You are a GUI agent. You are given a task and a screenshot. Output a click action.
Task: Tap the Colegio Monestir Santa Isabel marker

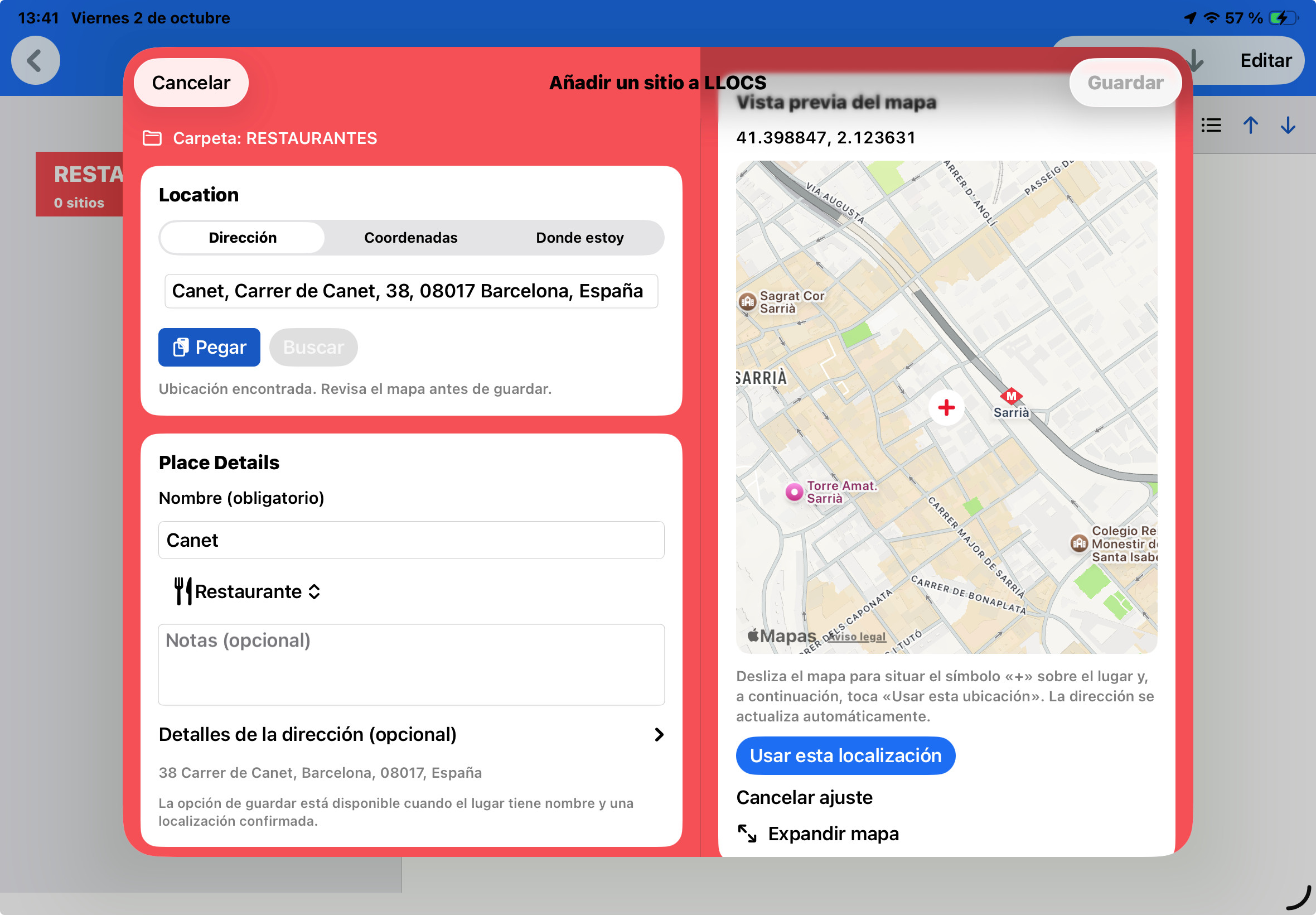(1079, 543)
